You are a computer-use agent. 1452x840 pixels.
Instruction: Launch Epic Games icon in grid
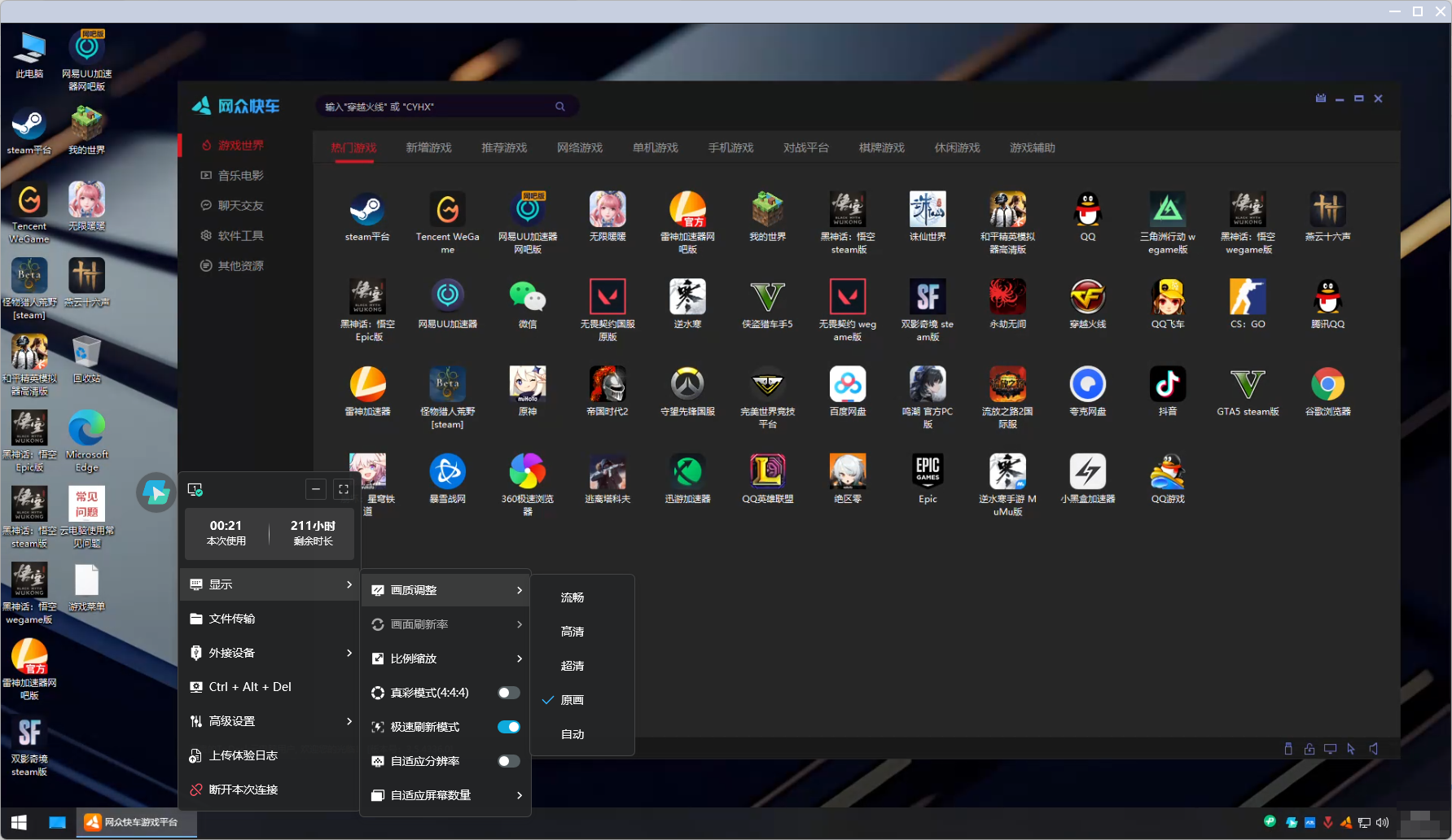[928, 478]
